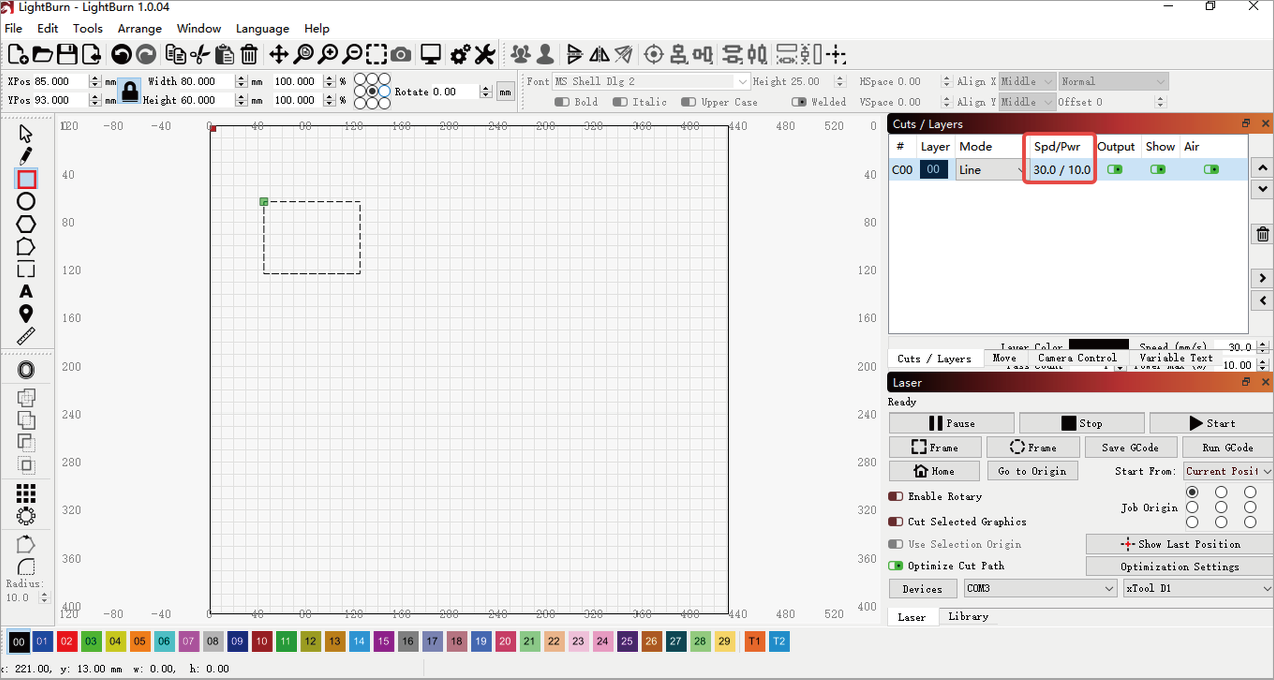1274x680 pixels.
Task: Open Align X Middle dropdown
Action: [x=1027, y=82]
